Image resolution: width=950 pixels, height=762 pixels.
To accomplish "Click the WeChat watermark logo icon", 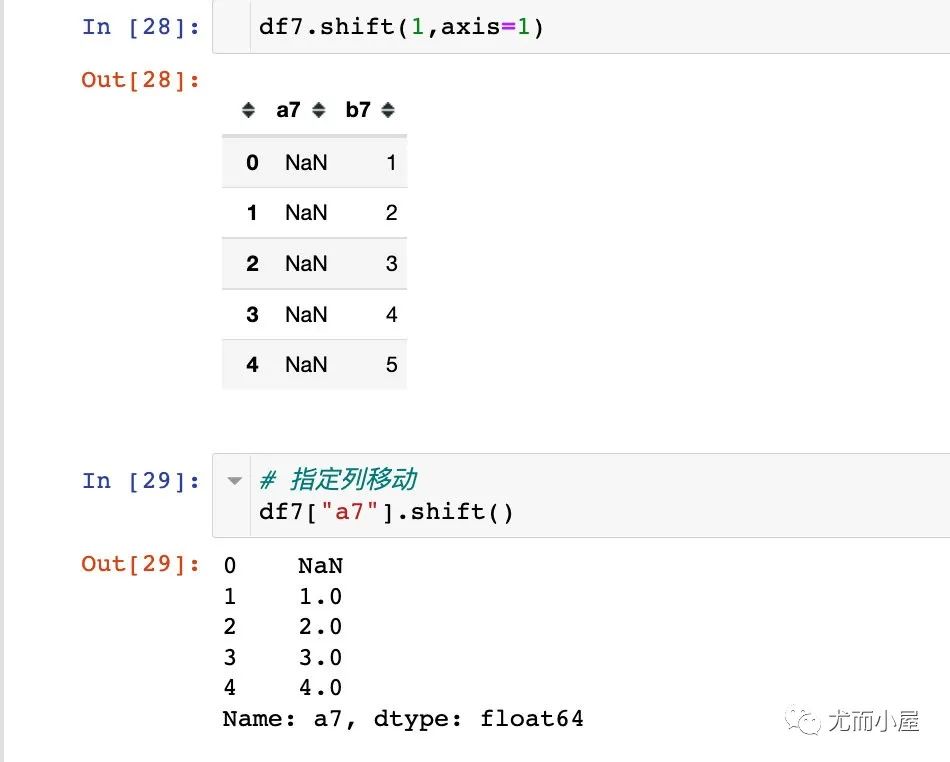I will click(x=802, y=720).
